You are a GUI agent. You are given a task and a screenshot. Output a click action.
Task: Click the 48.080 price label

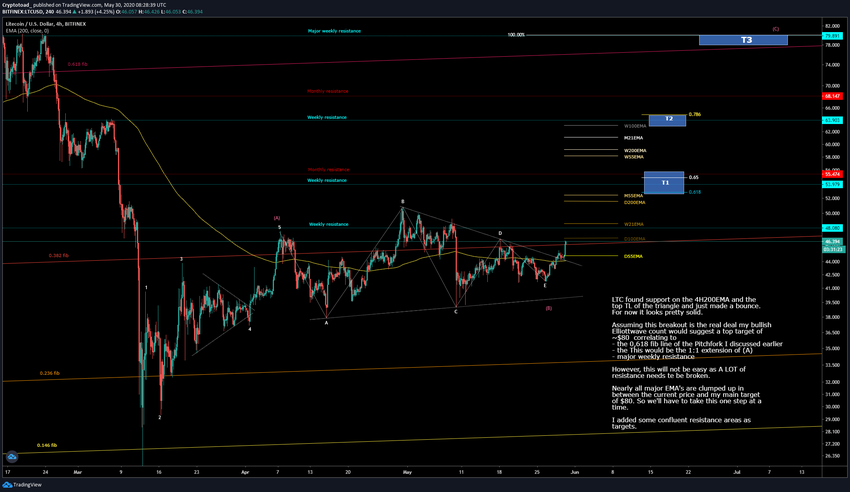tap(832, 228)
